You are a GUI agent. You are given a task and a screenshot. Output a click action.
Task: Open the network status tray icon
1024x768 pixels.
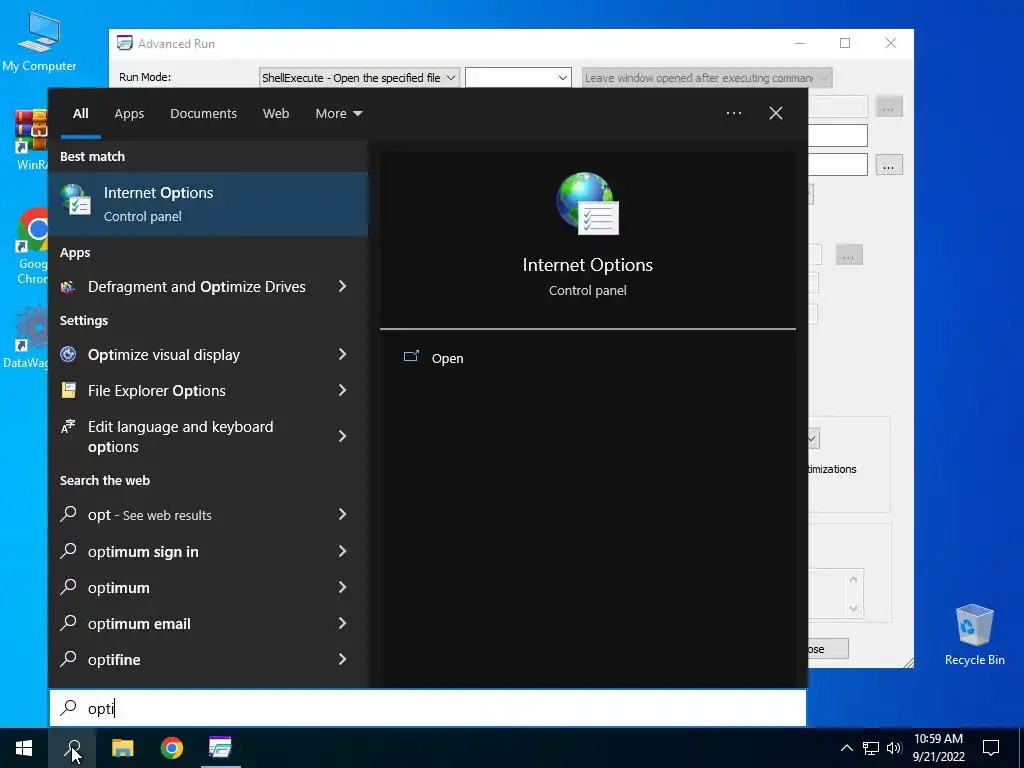tap(871, 748)
